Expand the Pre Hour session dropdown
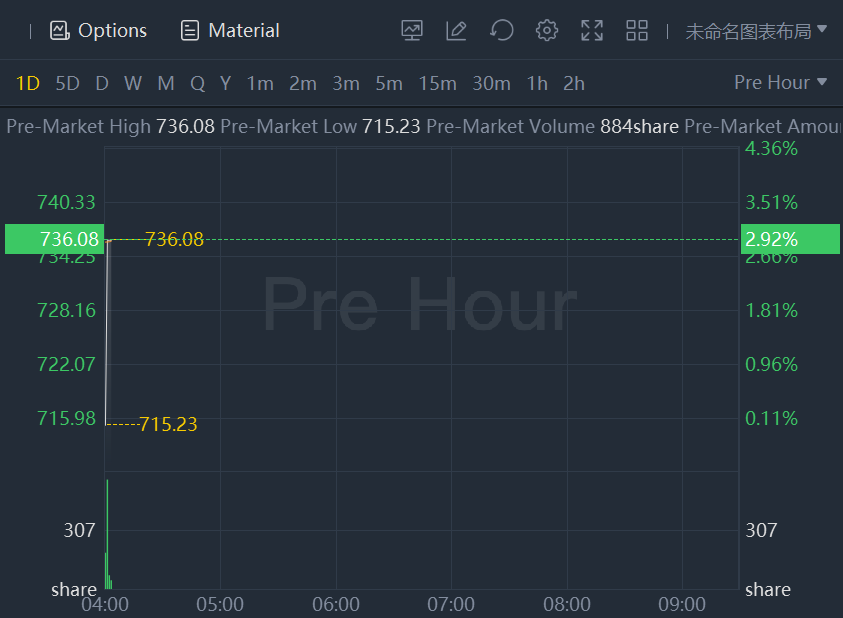This screenshot has width=843, height=618. [780, 82]
